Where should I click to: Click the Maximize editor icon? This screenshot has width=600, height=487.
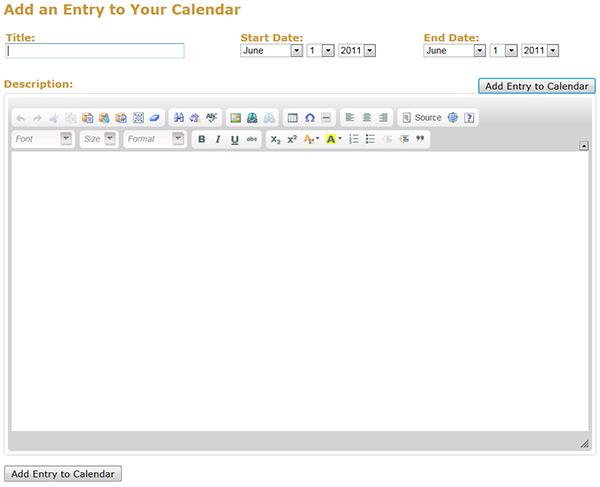(x=453, y=118)
